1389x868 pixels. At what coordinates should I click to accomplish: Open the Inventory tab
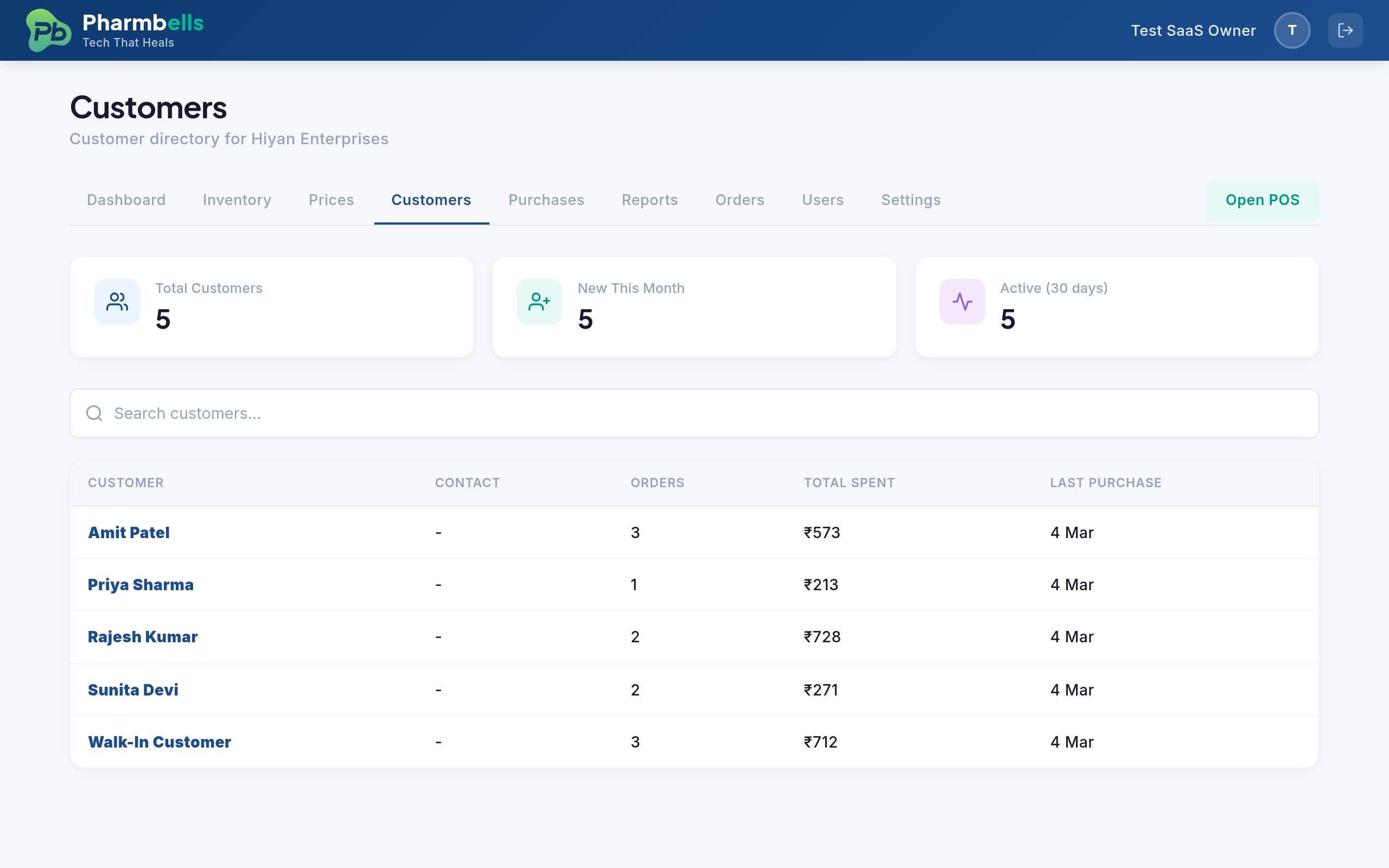tap(237, 200)
